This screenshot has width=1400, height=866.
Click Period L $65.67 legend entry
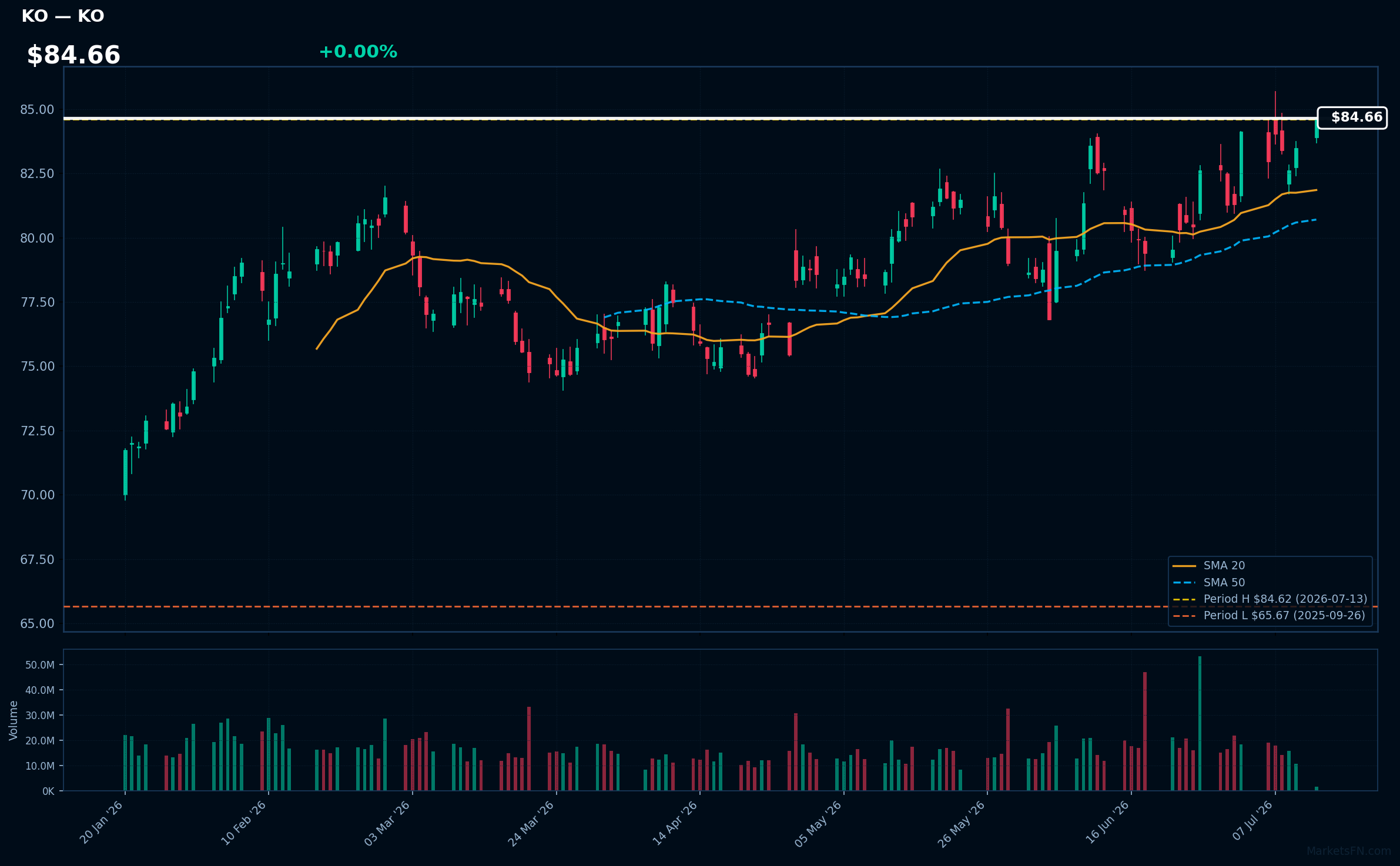[1268, 615]
